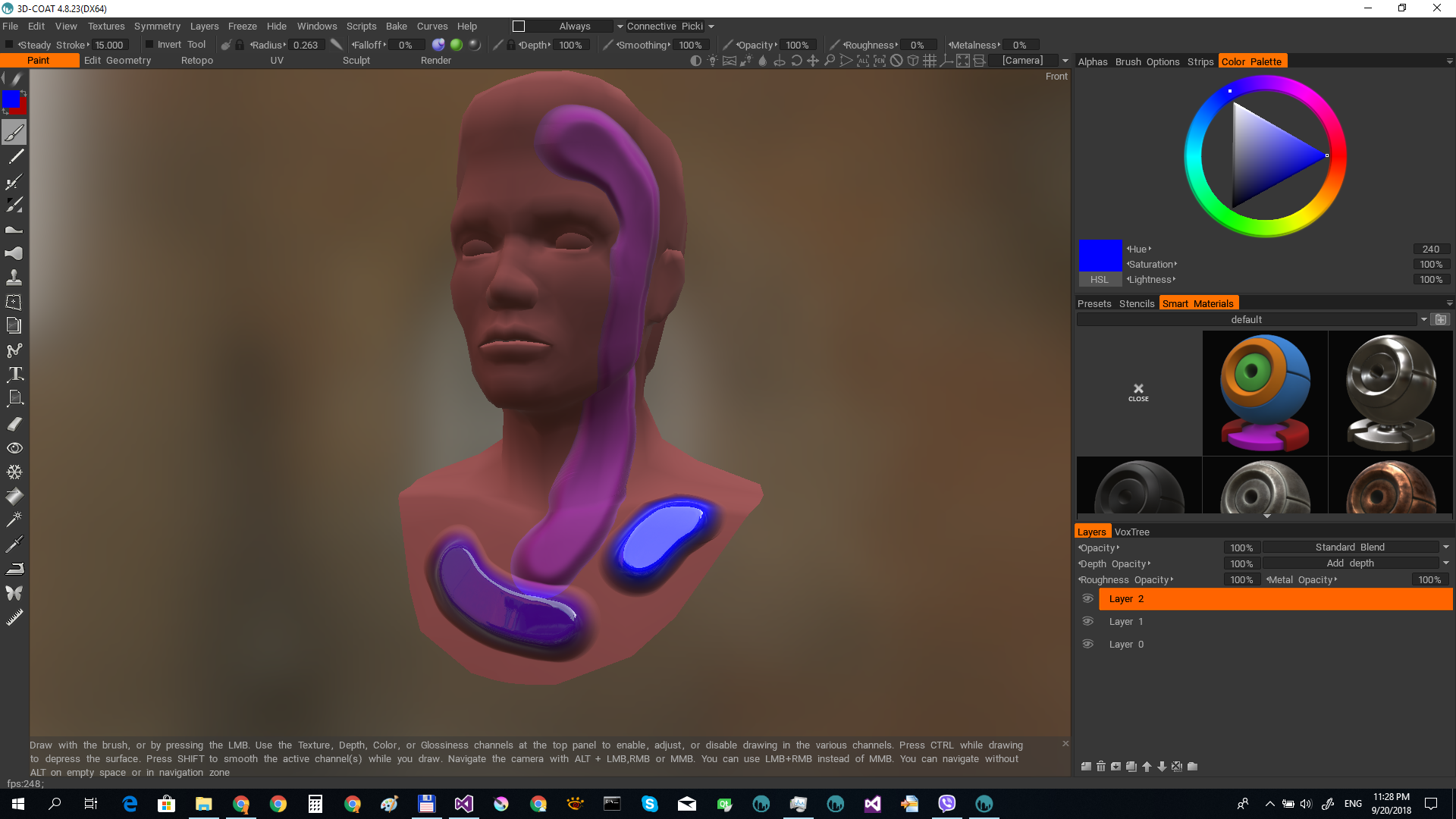Click the move camera cross-arrows icon
Screen dimensions: 1456x819
click(x=813, y=61)
